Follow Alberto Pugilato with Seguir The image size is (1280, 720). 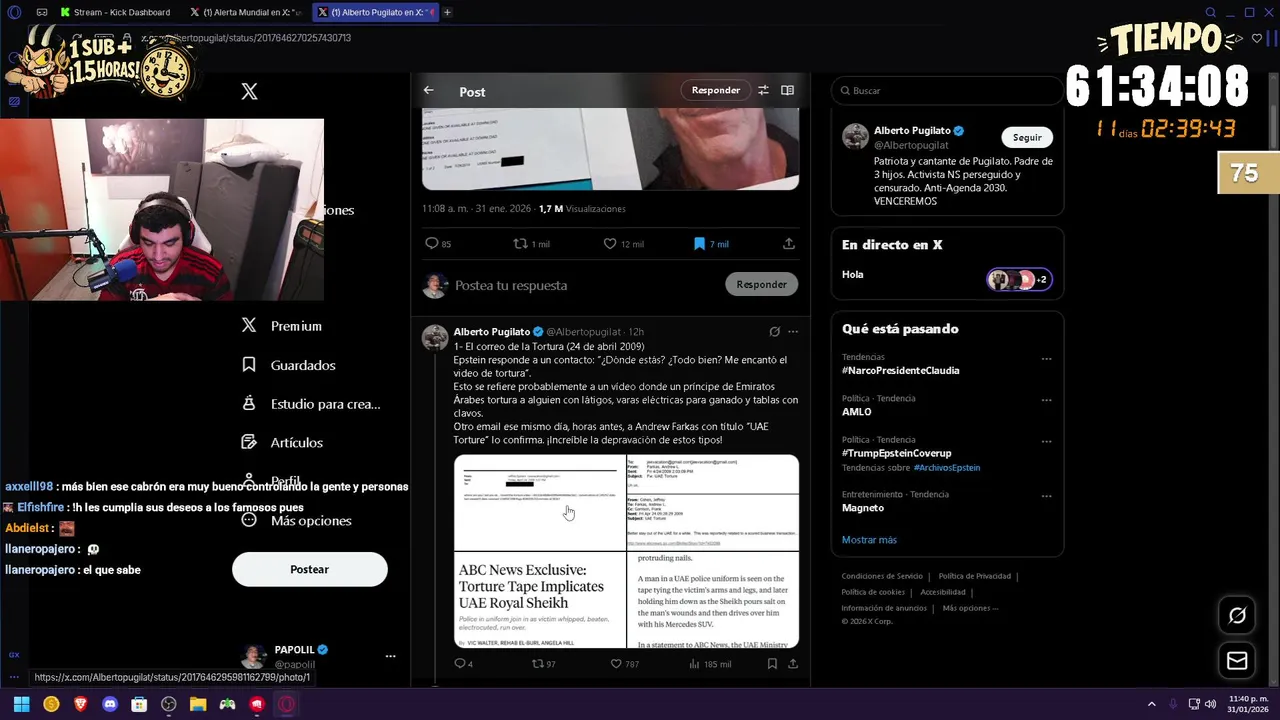(x=1027, y=137)
